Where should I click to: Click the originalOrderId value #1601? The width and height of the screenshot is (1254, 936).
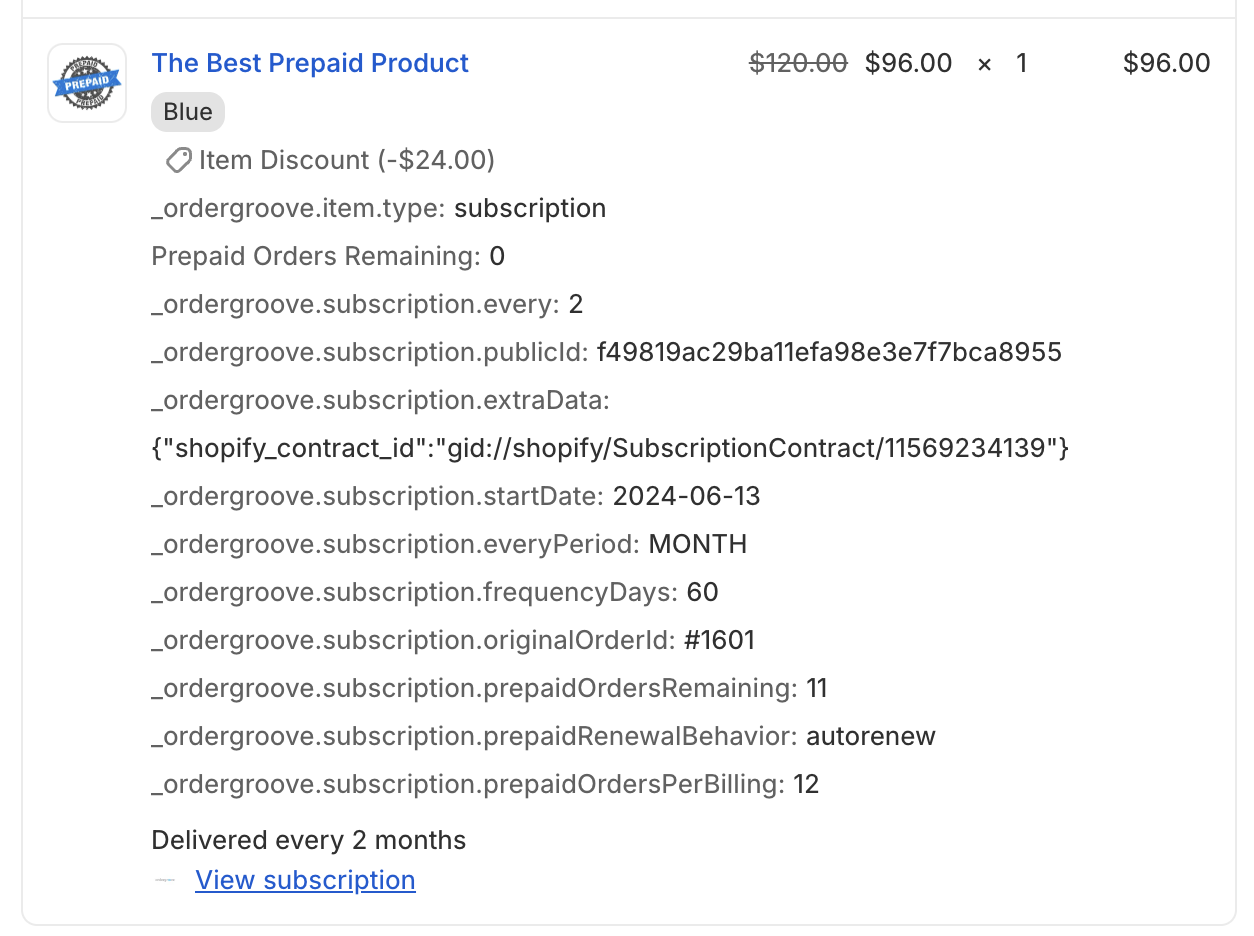[719, 640]
